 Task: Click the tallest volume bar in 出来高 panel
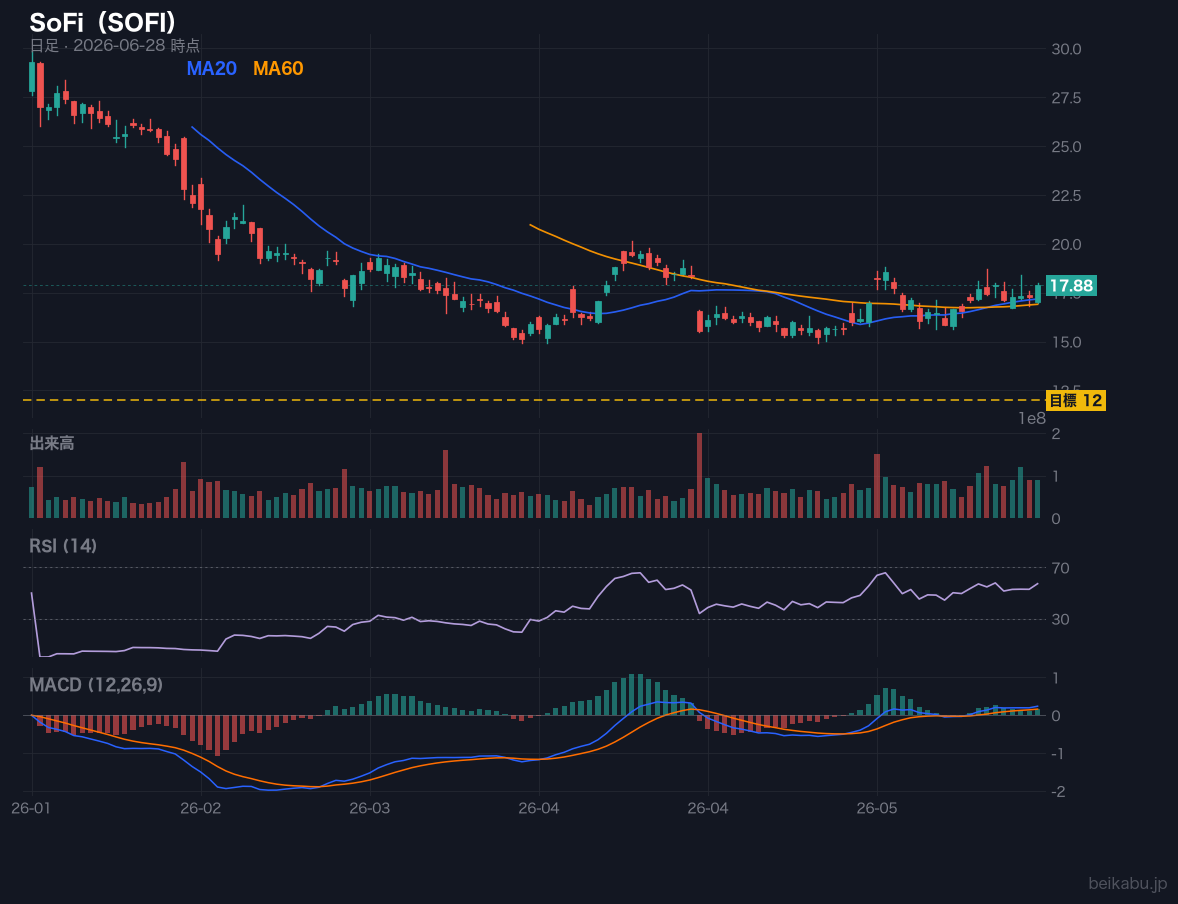click(699, 476)
